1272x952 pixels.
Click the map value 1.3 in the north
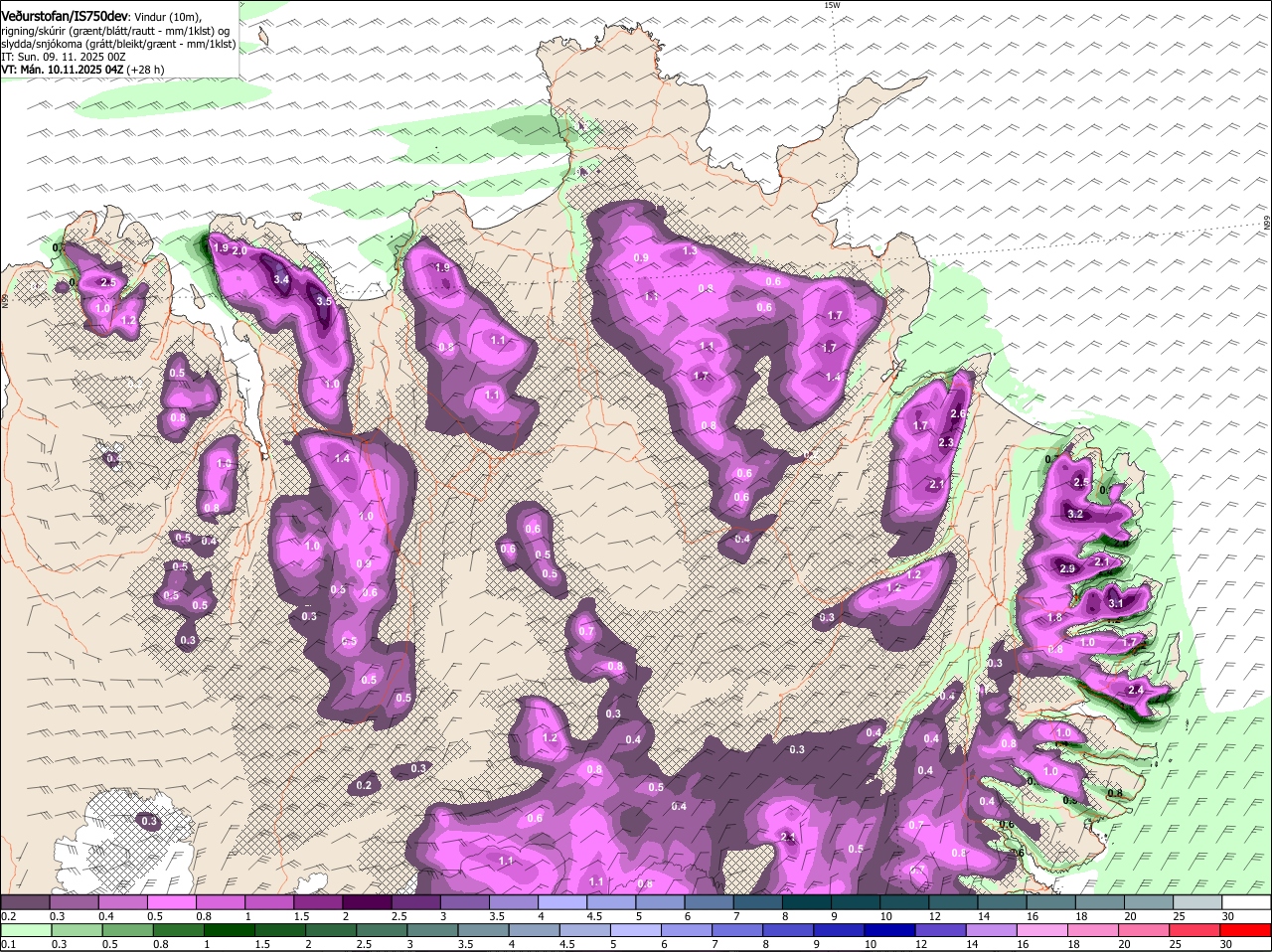tap(689, 252)
